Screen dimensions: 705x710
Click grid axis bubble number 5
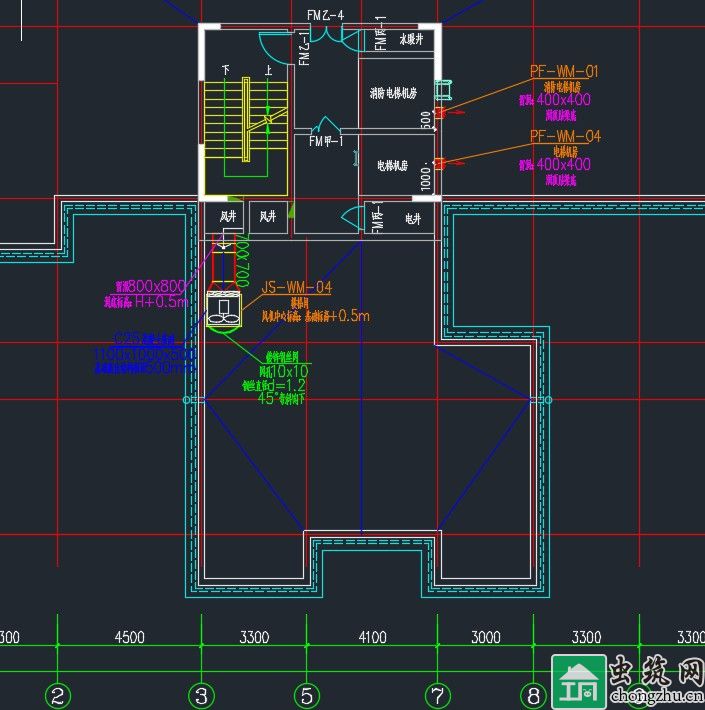tap(306, 695)
